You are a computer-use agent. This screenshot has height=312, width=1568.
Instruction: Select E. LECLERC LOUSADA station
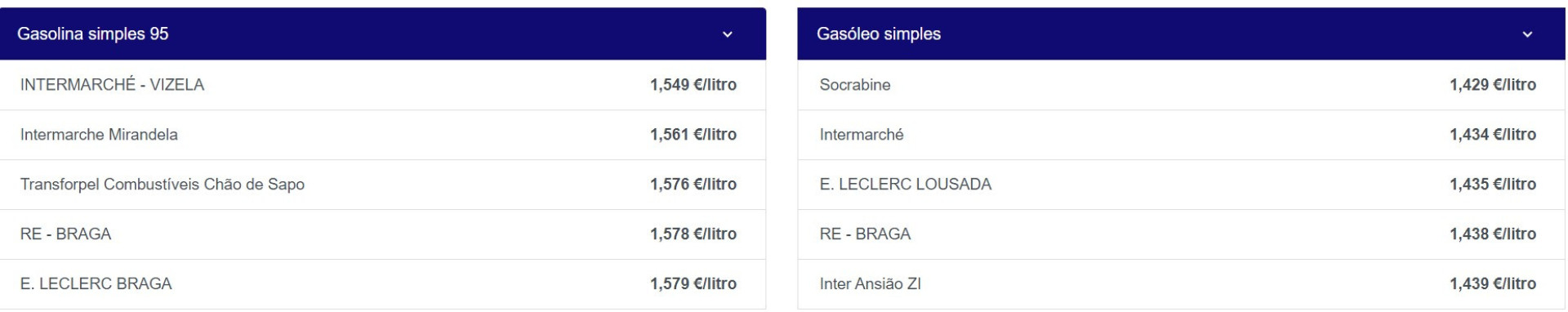click(x=1182, y=185)
